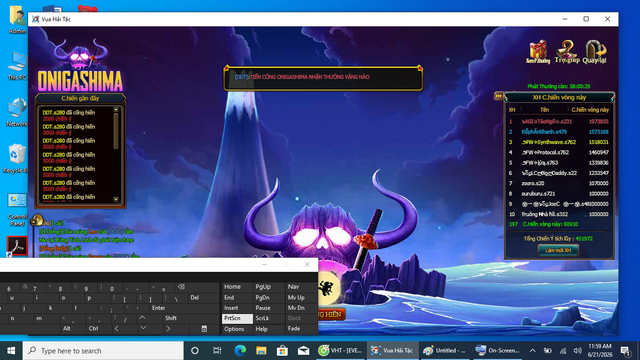The image size is (640, 360).
Task: Switch to the Untitled taskbar window
Action: pyautogui.click(x=444, y=351)
